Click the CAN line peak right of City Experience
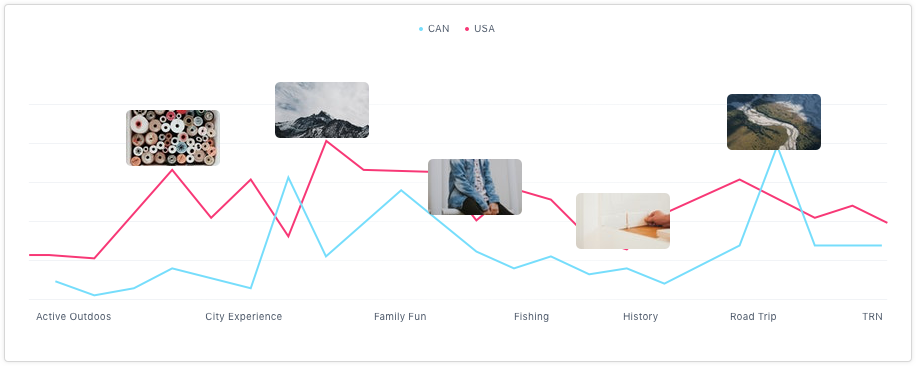 coord(287,176)
